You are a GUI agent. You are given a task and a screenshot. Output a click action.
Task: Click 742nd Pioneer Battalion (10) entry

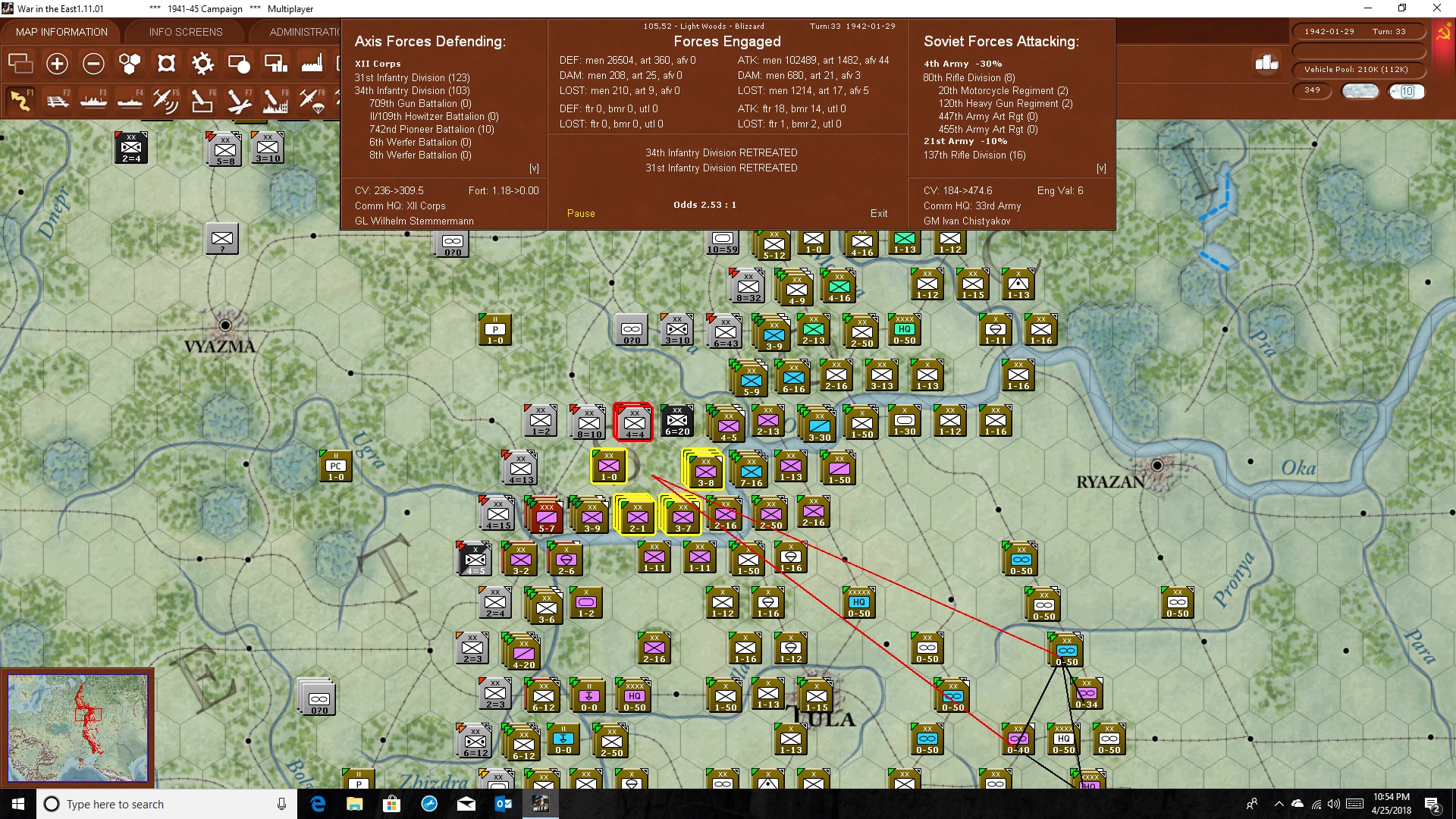[x=431, y=130]
